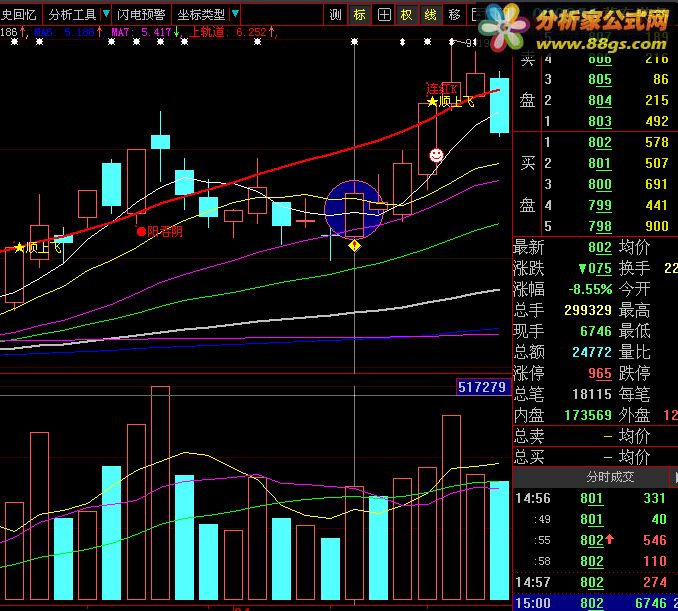This screenshot has height=611, width=678.
Task: Open the 分析工具 menu
Action: coord(72,15)
